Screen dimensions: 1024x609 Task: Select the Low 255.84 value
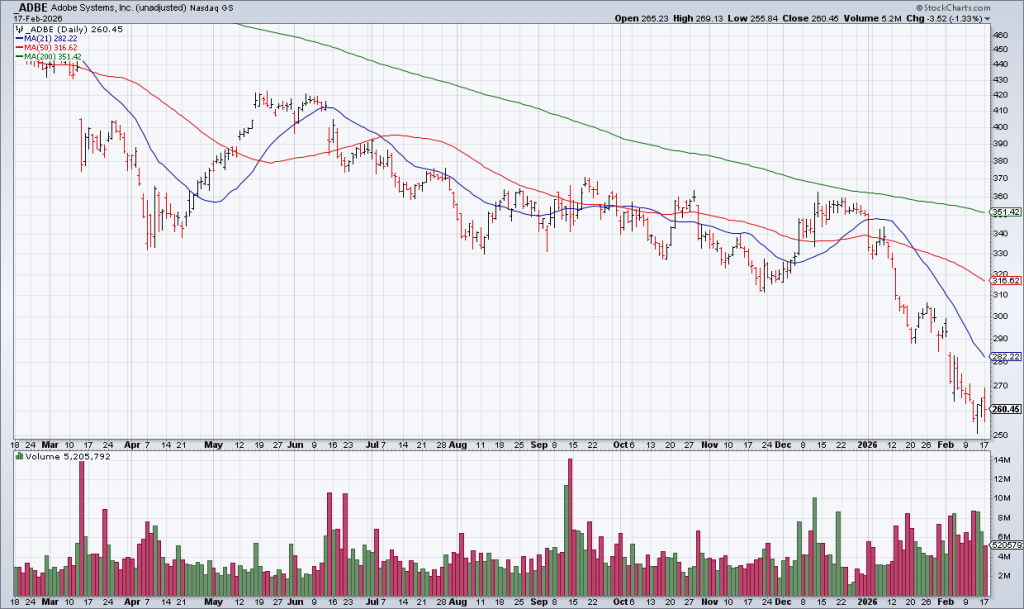click(752, 18)
